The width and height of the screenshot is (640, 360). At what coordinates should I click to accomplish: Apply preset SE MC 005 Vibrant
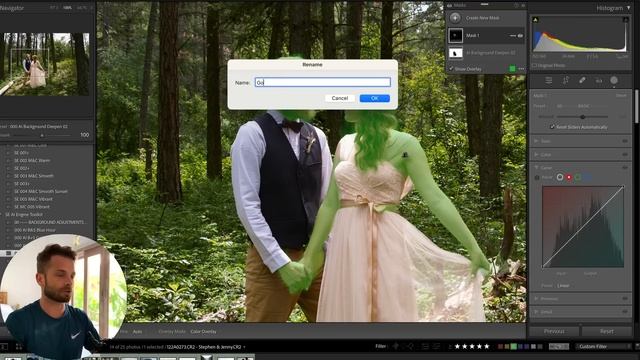[32, 207]
